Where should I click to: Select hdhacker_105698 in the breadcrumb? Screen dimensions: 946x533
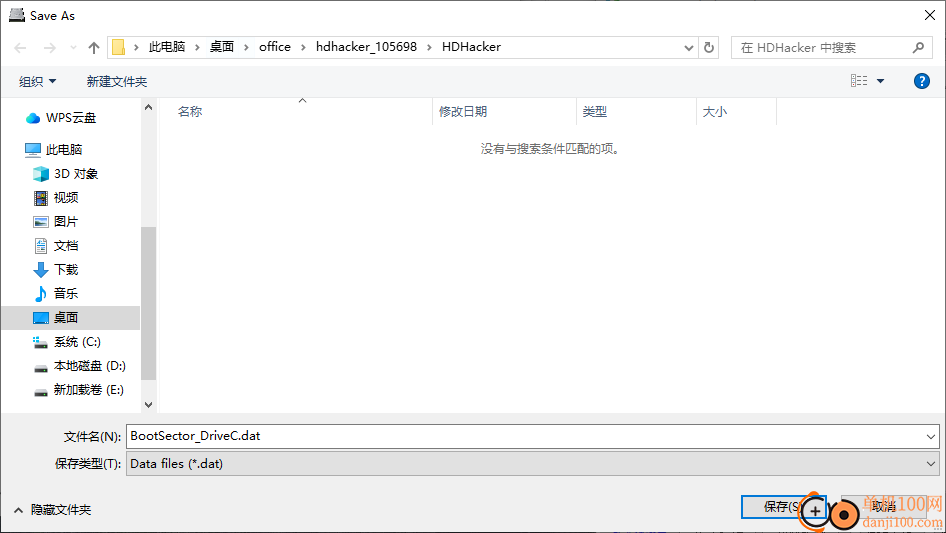click(x=366, y=47)
